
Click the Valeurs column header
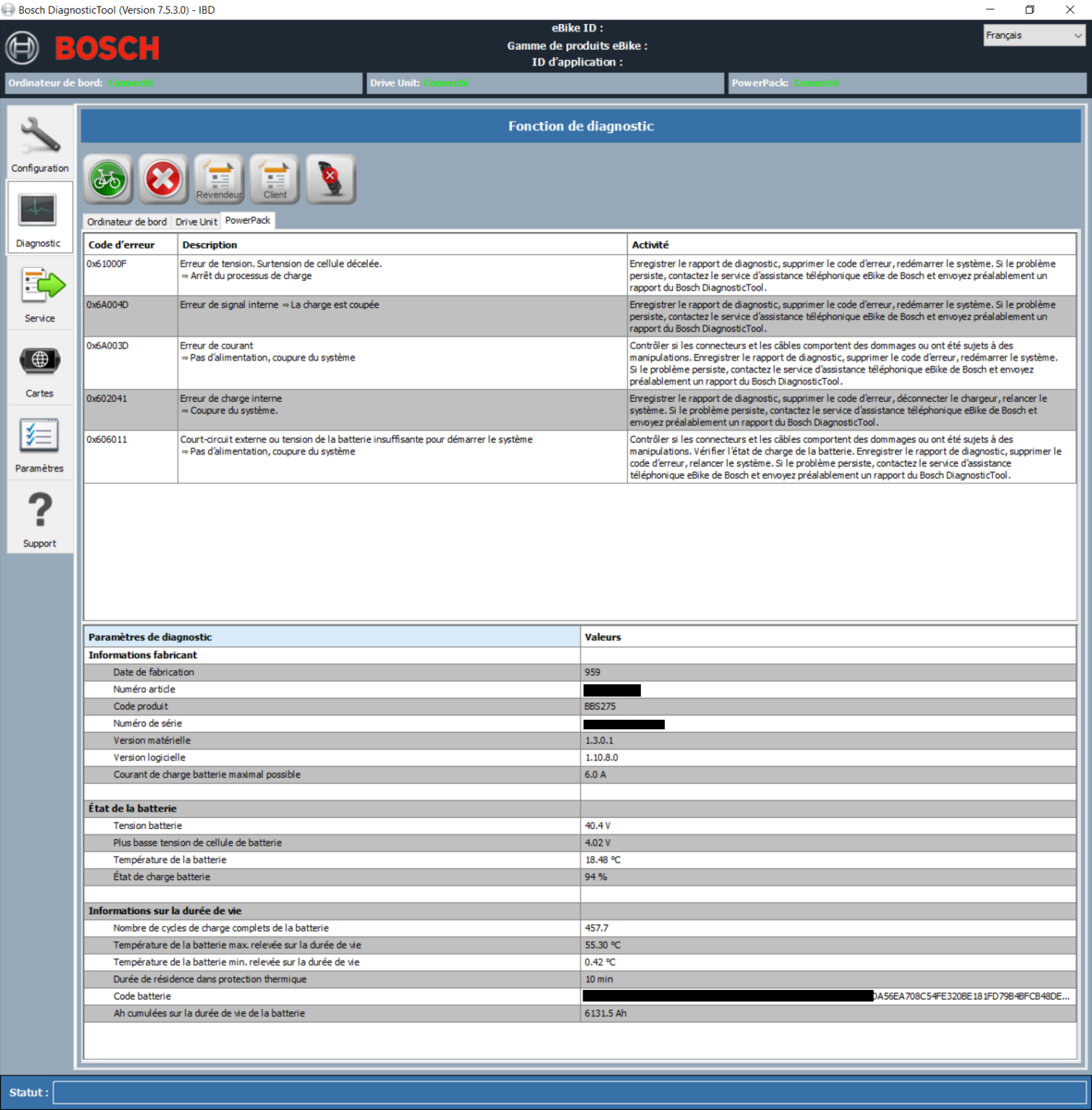click(828, 637)
